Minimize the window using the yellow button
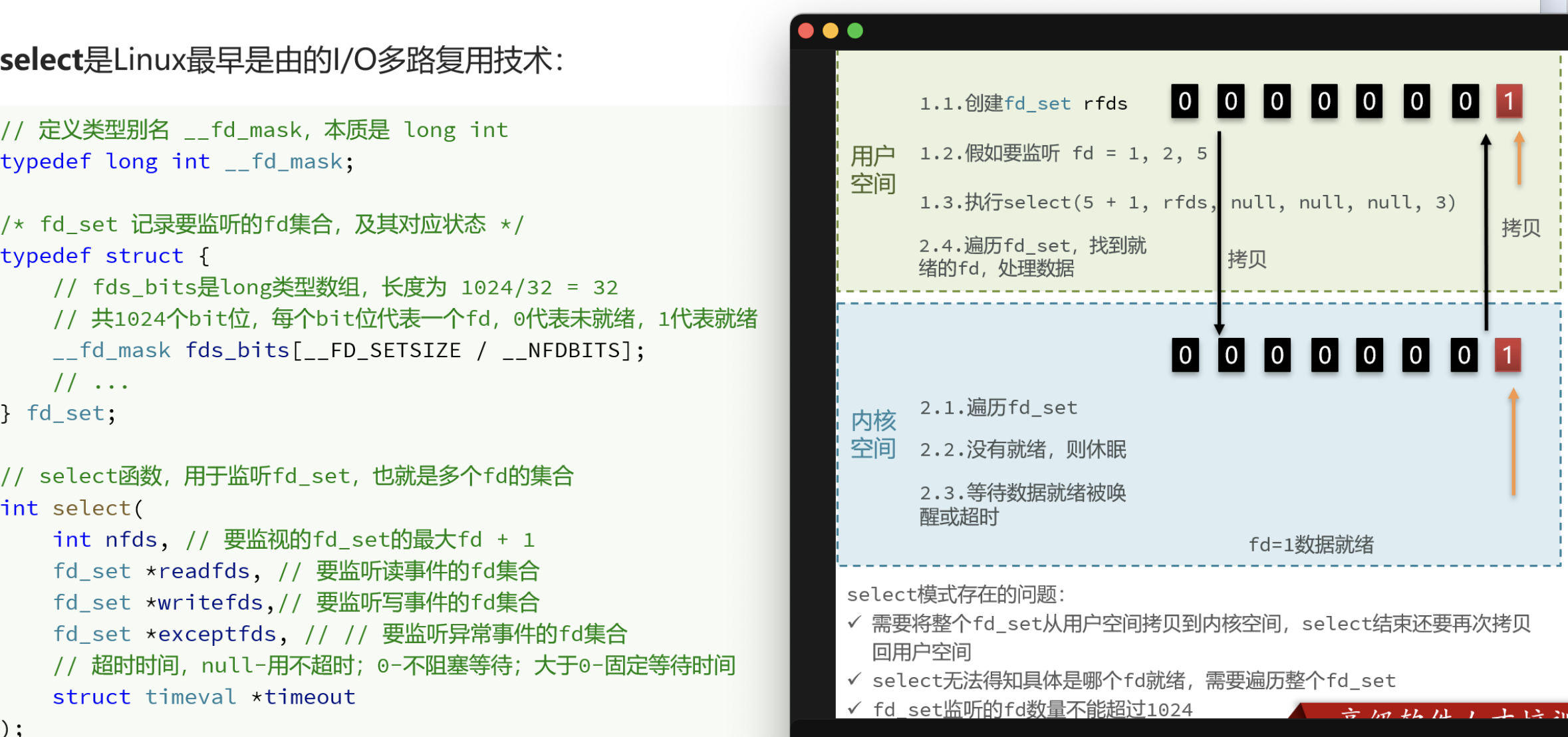The height and width of the screenshot is (737, 1568). [x=831, y=31]
